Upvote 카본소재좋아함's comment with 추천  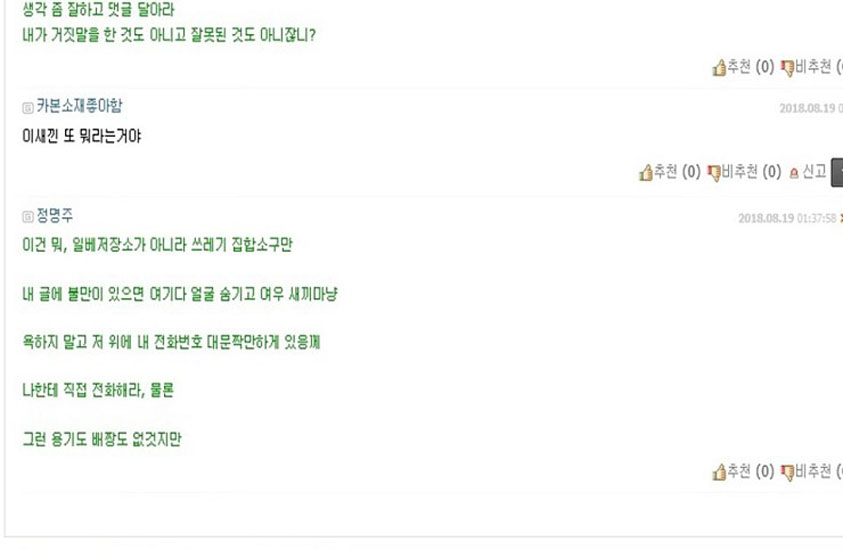[670, 172]
